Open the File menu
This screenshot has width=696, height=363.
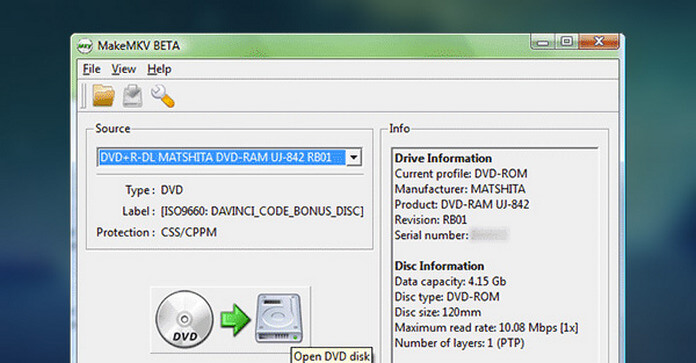(91, 69)
